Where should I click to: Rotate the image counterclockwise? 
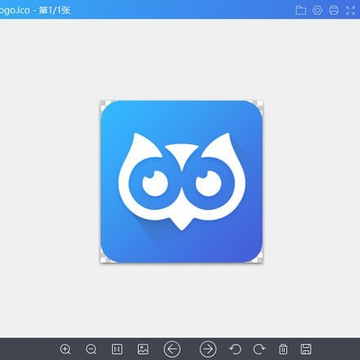pyautogui.click(x=235, y=349)
